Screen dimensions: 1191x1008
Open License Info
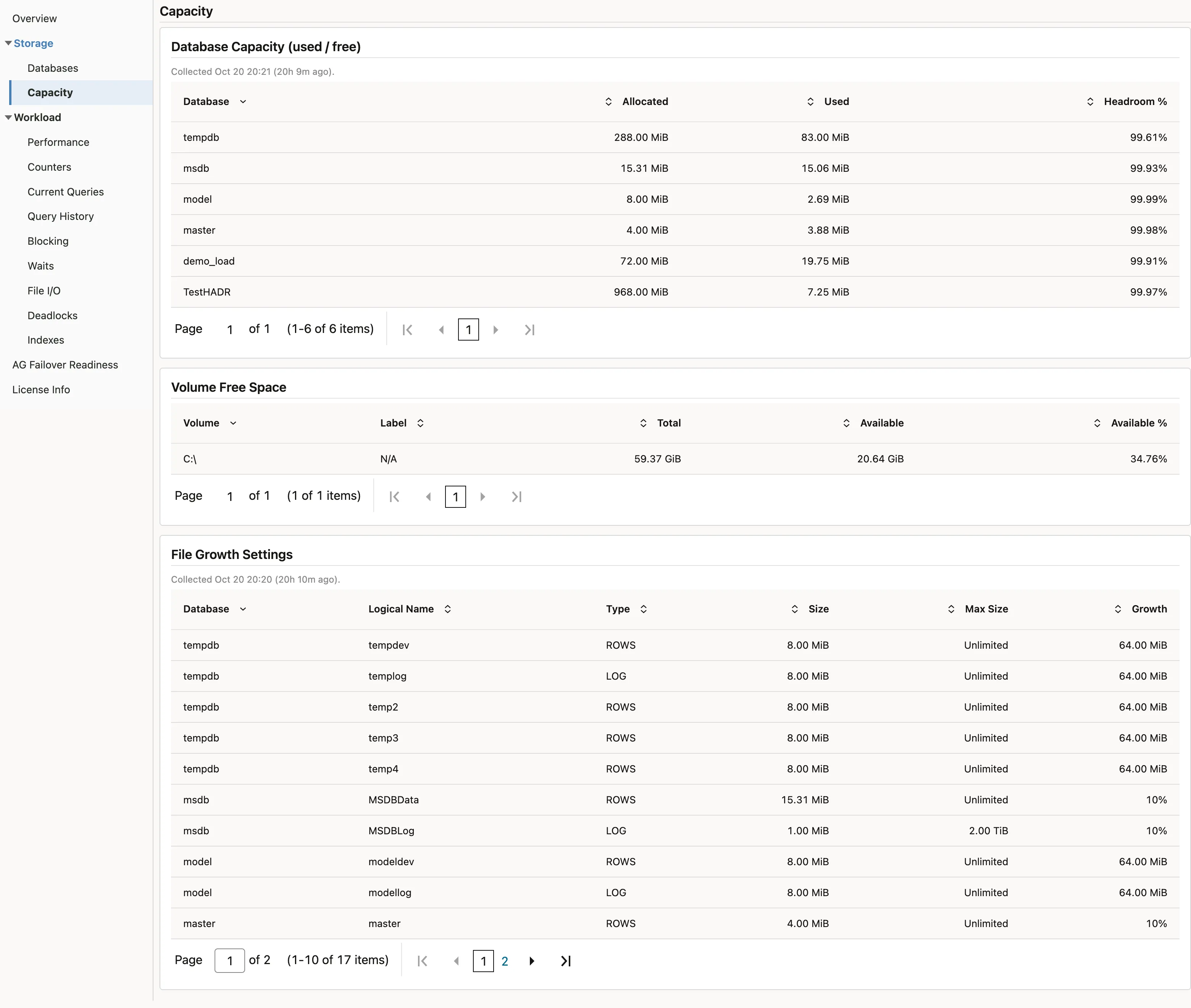(41, 390)
